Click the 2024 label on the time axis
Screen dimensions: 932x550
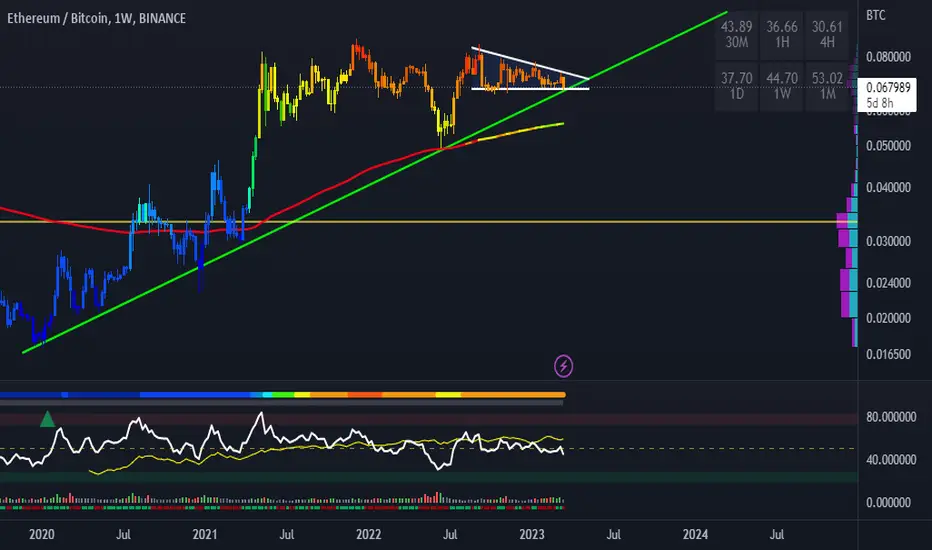[x=695, y=535]
